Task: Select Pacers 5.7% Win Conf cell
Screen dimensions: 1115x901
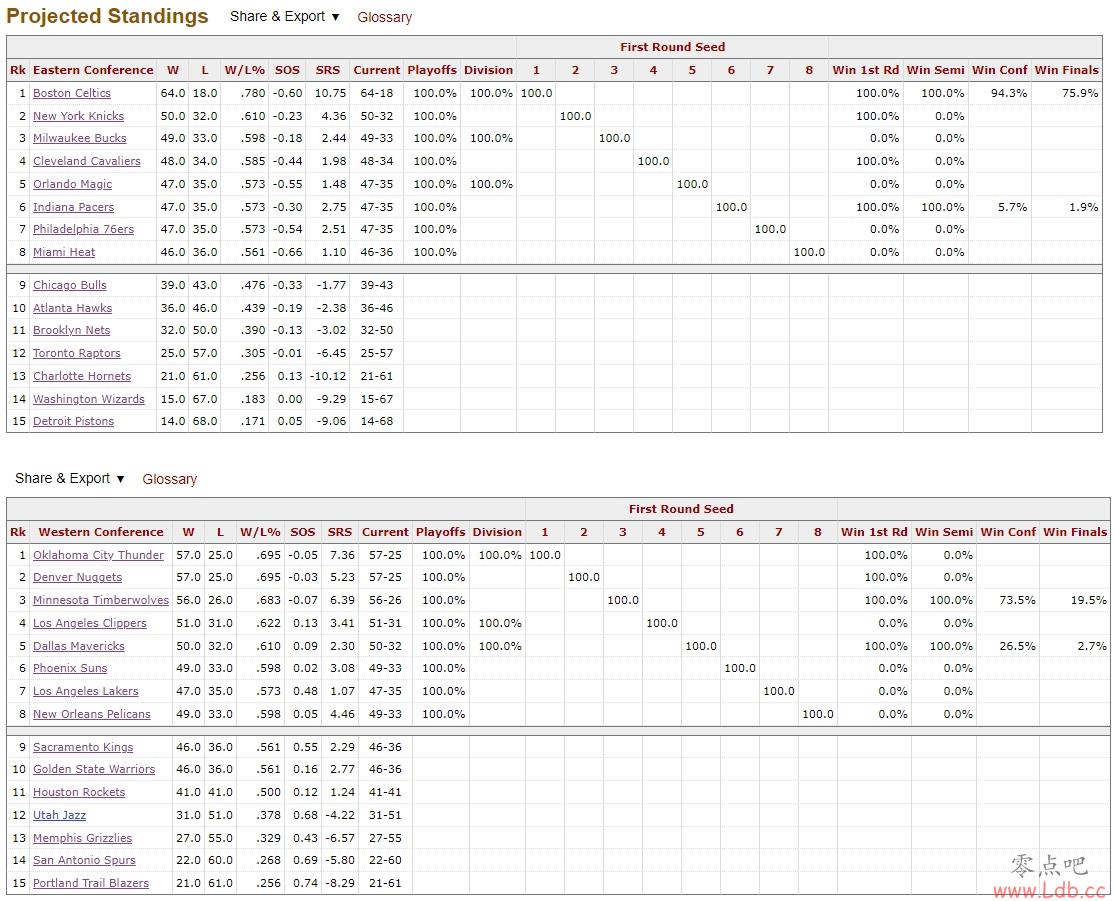Action: (1000, 207)
